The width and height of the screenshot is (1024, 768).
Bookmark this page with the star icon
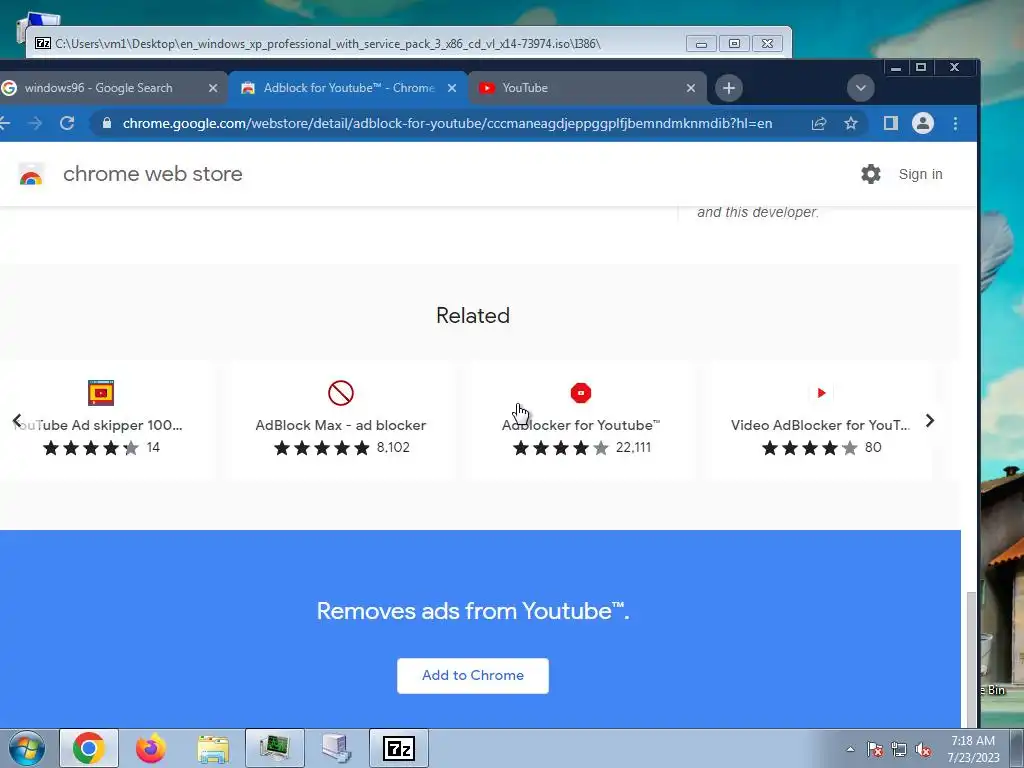pyautogui.click(x=850, y=123)
